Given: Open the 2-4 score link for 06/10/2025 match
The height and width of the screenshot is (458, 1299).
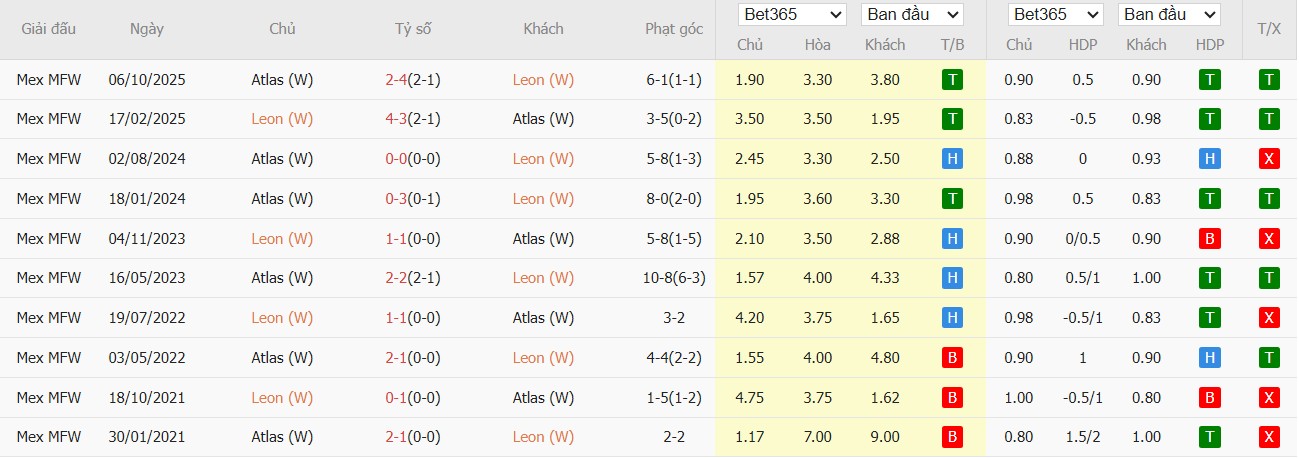Looking at the screenshot, I should pyautogui.click(x=397, y=80).
